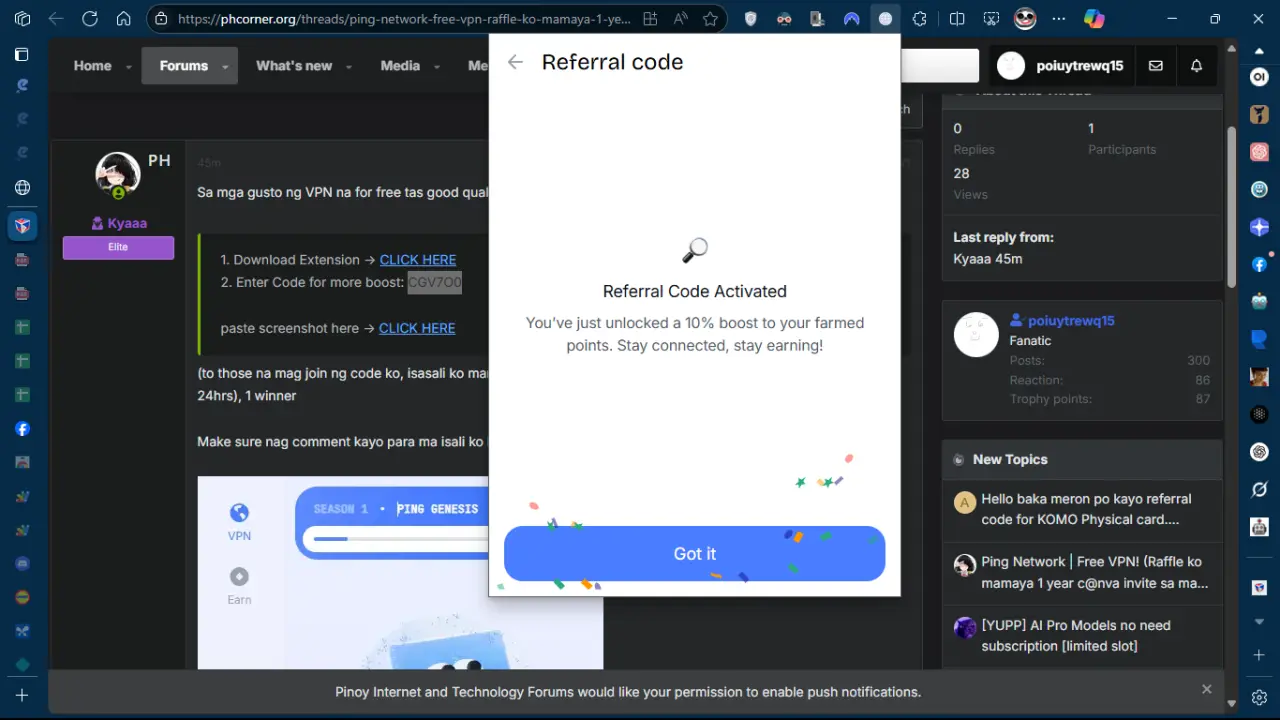
Task: Open Settings and more ellipsis menu
Action: (1060, 18)
